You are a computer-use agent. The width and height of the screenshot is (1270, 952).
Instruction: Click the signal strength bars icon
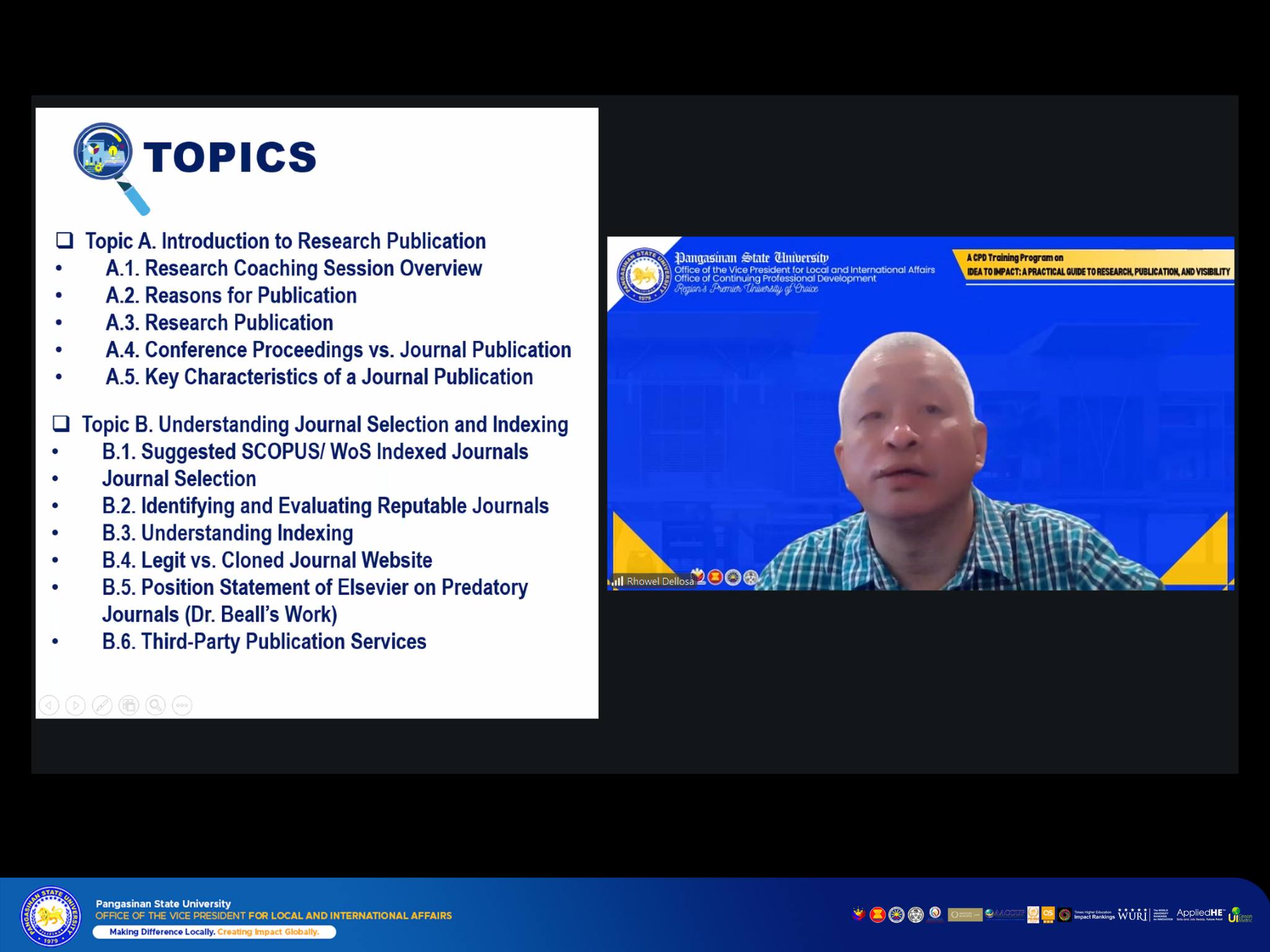617,581
